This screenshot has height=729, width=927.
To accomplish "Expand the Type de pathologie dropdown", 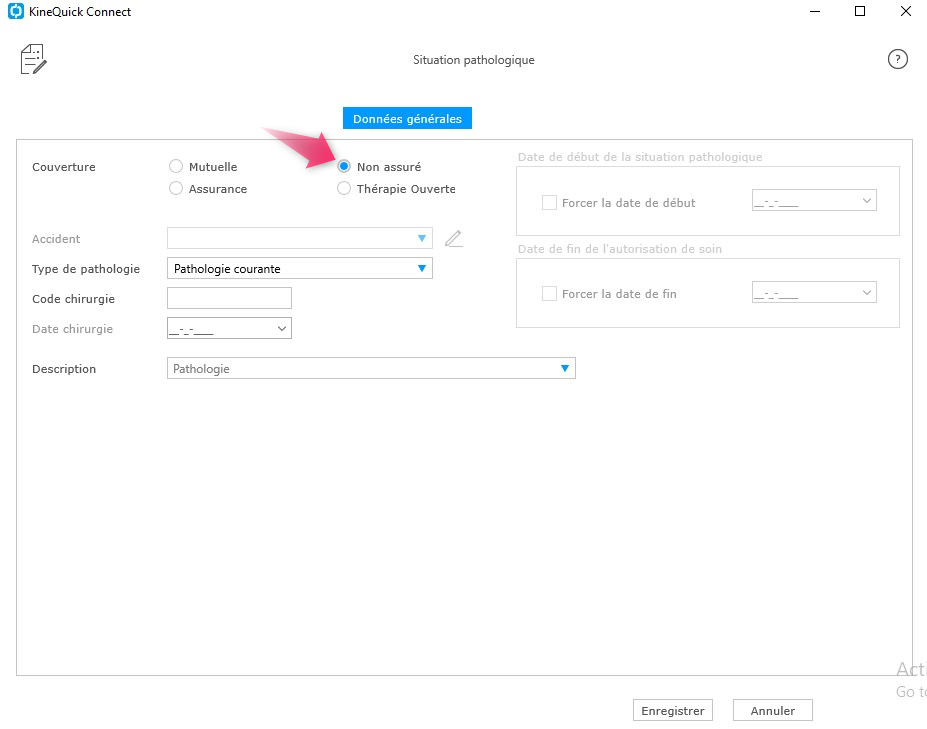I will coord(422,268).
